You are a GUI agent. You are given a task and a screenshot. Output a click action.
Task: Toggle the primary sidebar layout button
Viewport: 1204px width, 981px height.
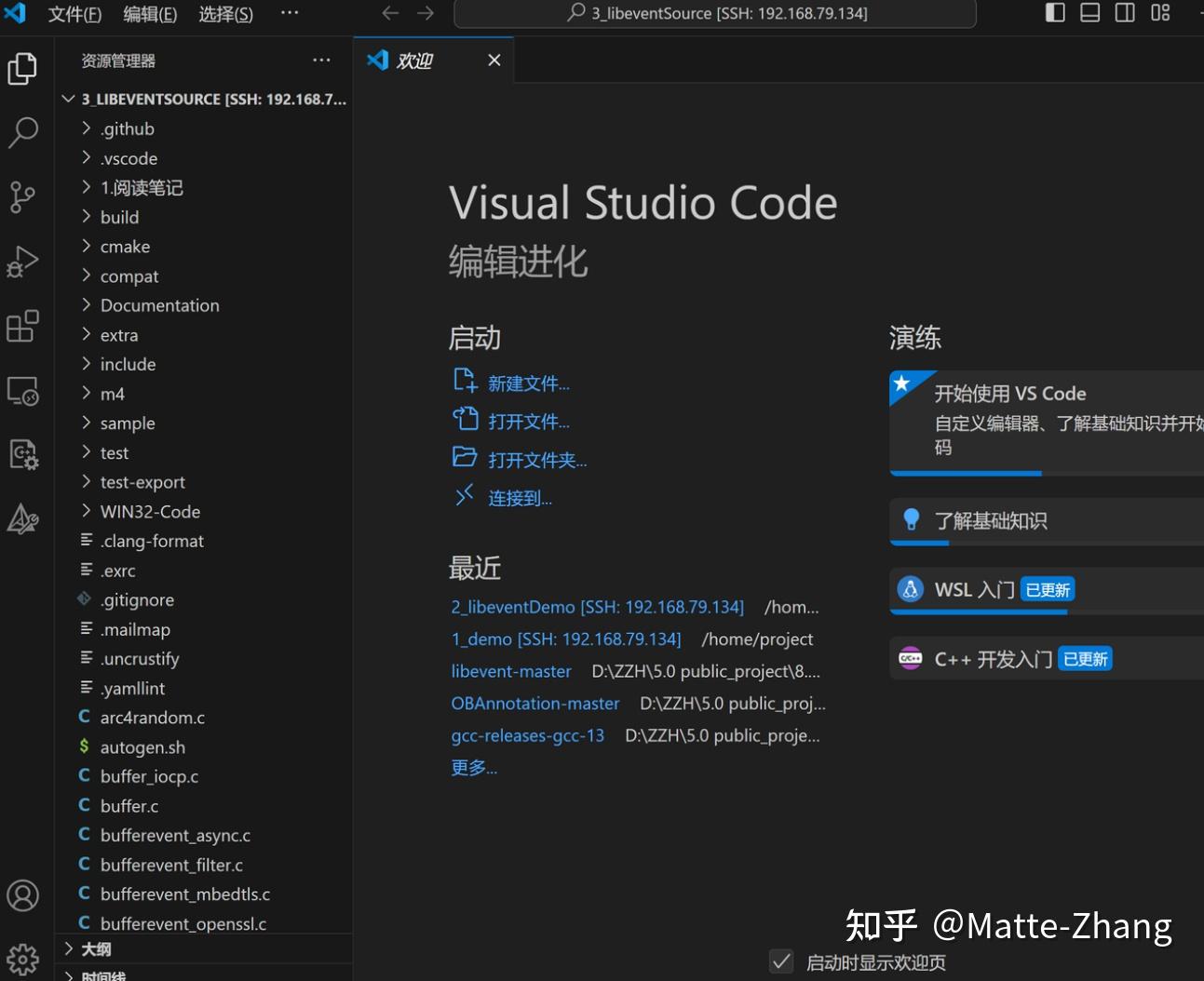(1053, 12)
